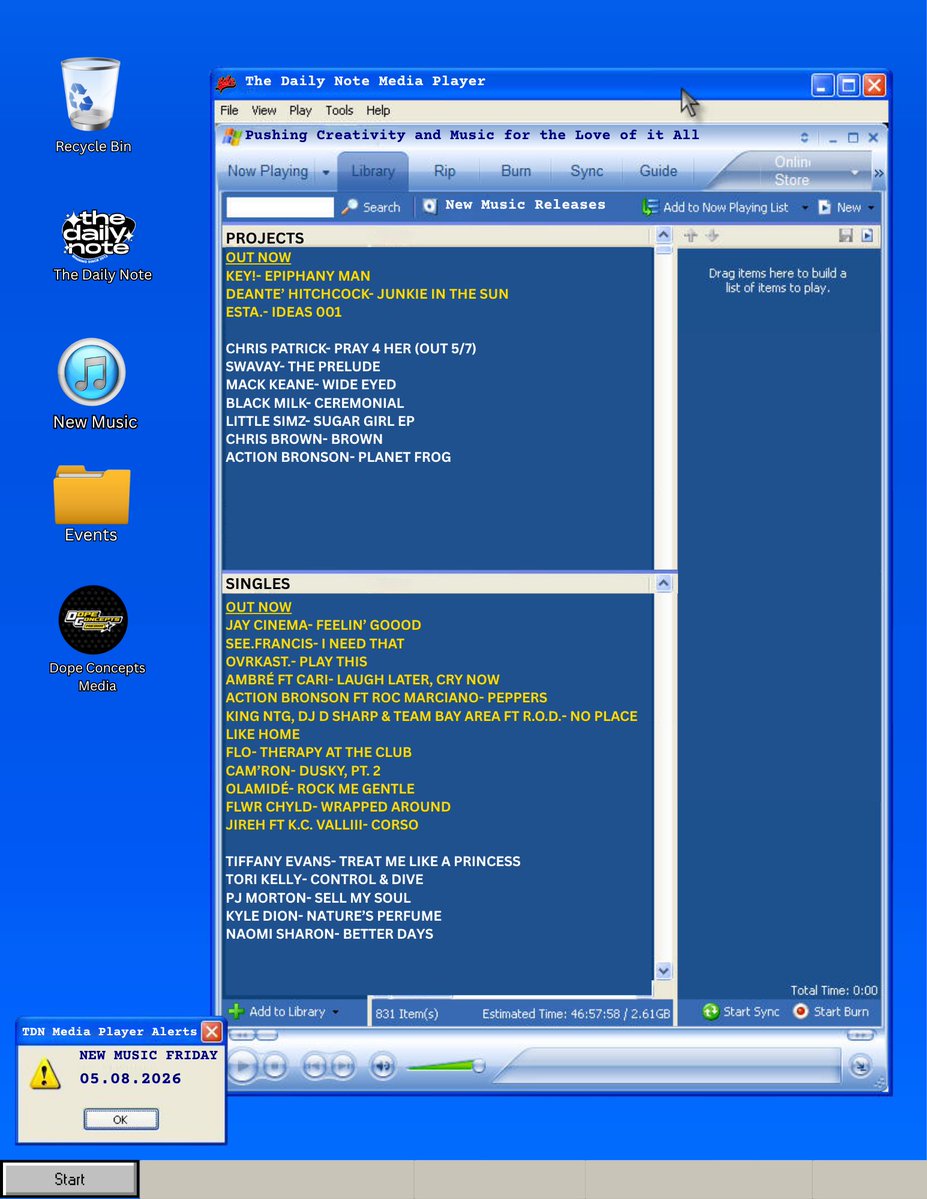
Task: Switch to the Rip tab
Action: (x=444, y=171)
